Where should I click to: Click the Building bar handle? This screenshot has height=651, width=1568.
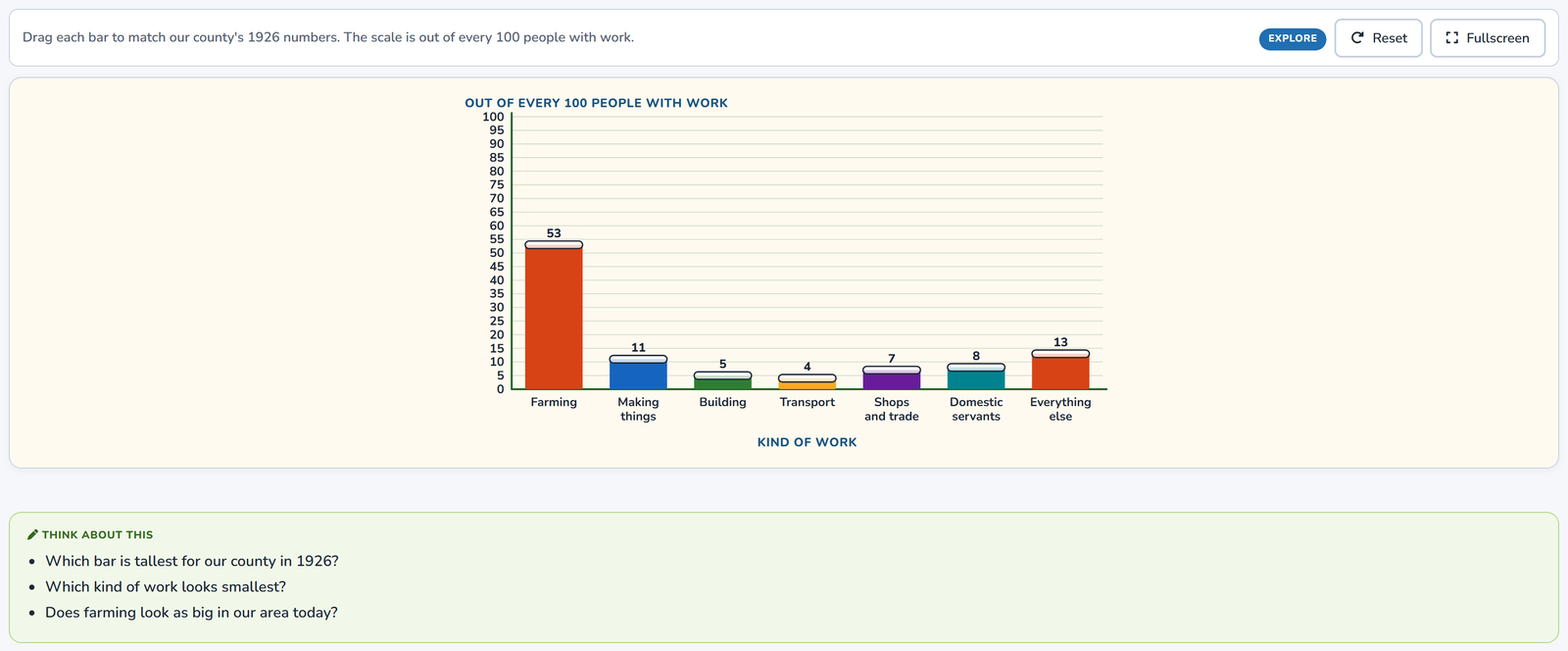tap(723, 376)
